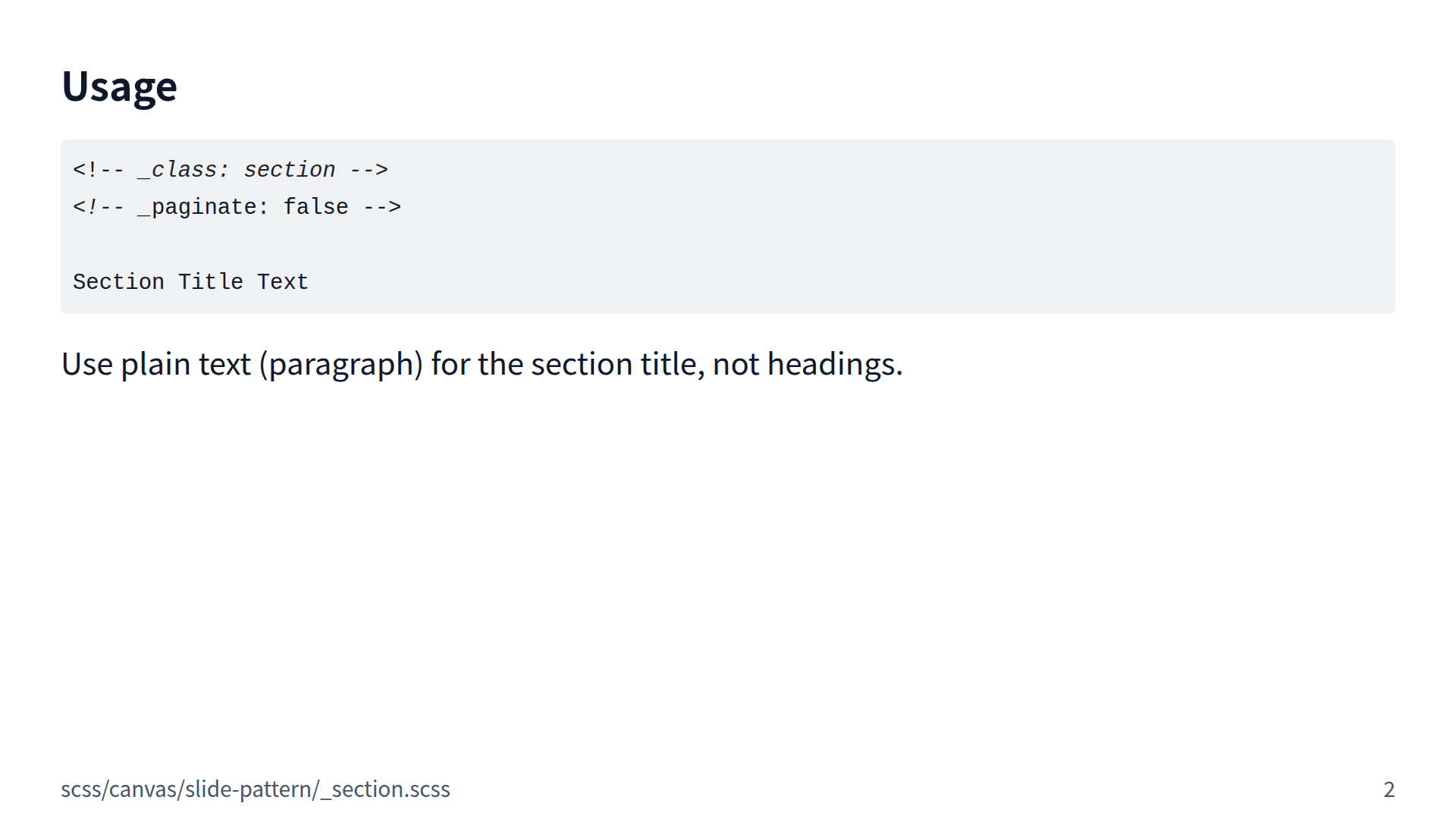Click the footer path "scss/canvas/slide-pattern/_section.scss"

[255, 789]
